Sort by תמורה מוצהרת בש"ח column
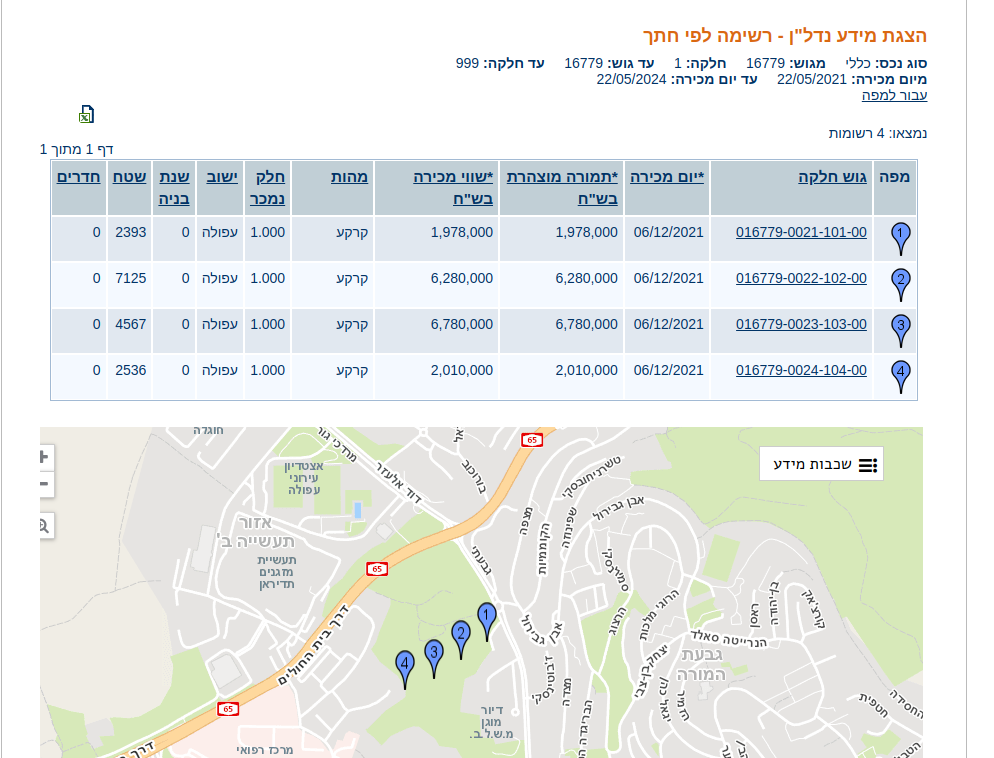This screenshot has width=994, height=758. click(x=562, y=188)
